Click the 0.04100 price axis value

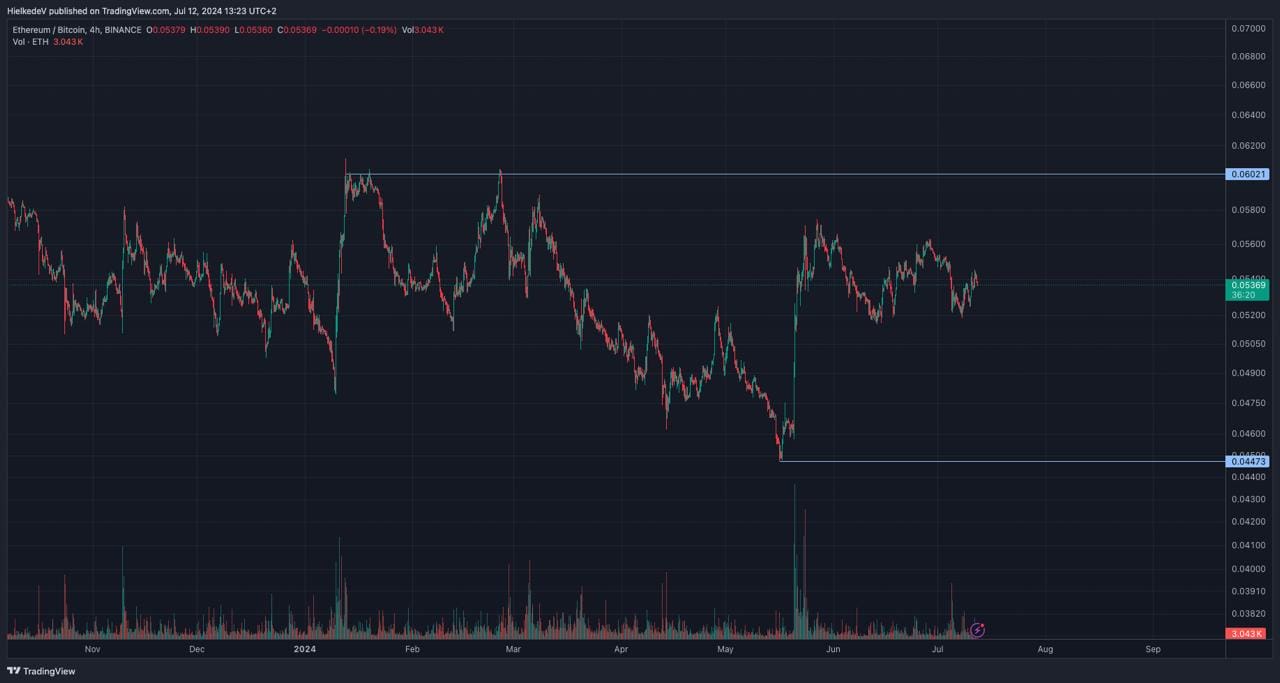coord(1248,545)
